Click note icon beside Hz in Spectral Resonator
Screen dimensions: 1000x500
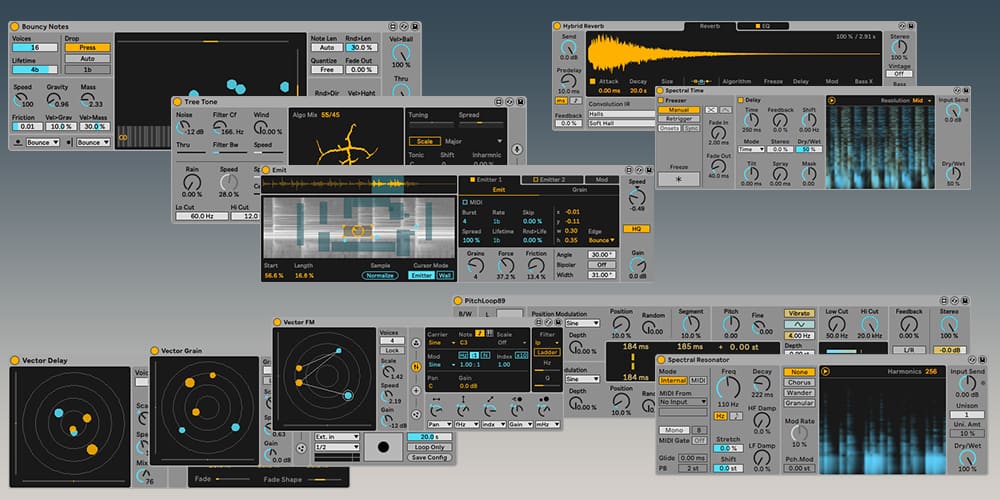coord(735,416)
